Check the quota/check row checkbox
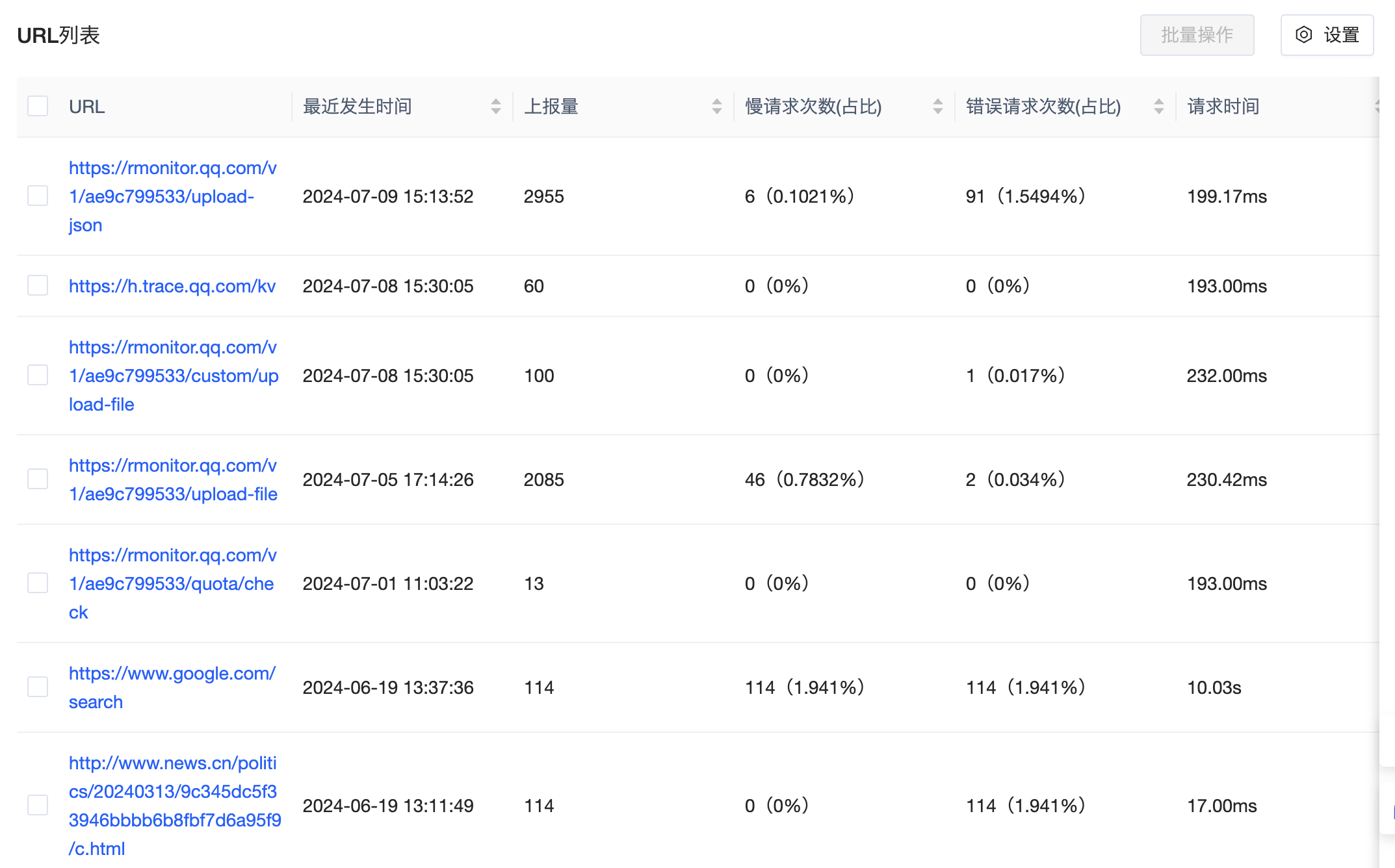This screenshot has width=1395, height=868. [x=38, y=583]
